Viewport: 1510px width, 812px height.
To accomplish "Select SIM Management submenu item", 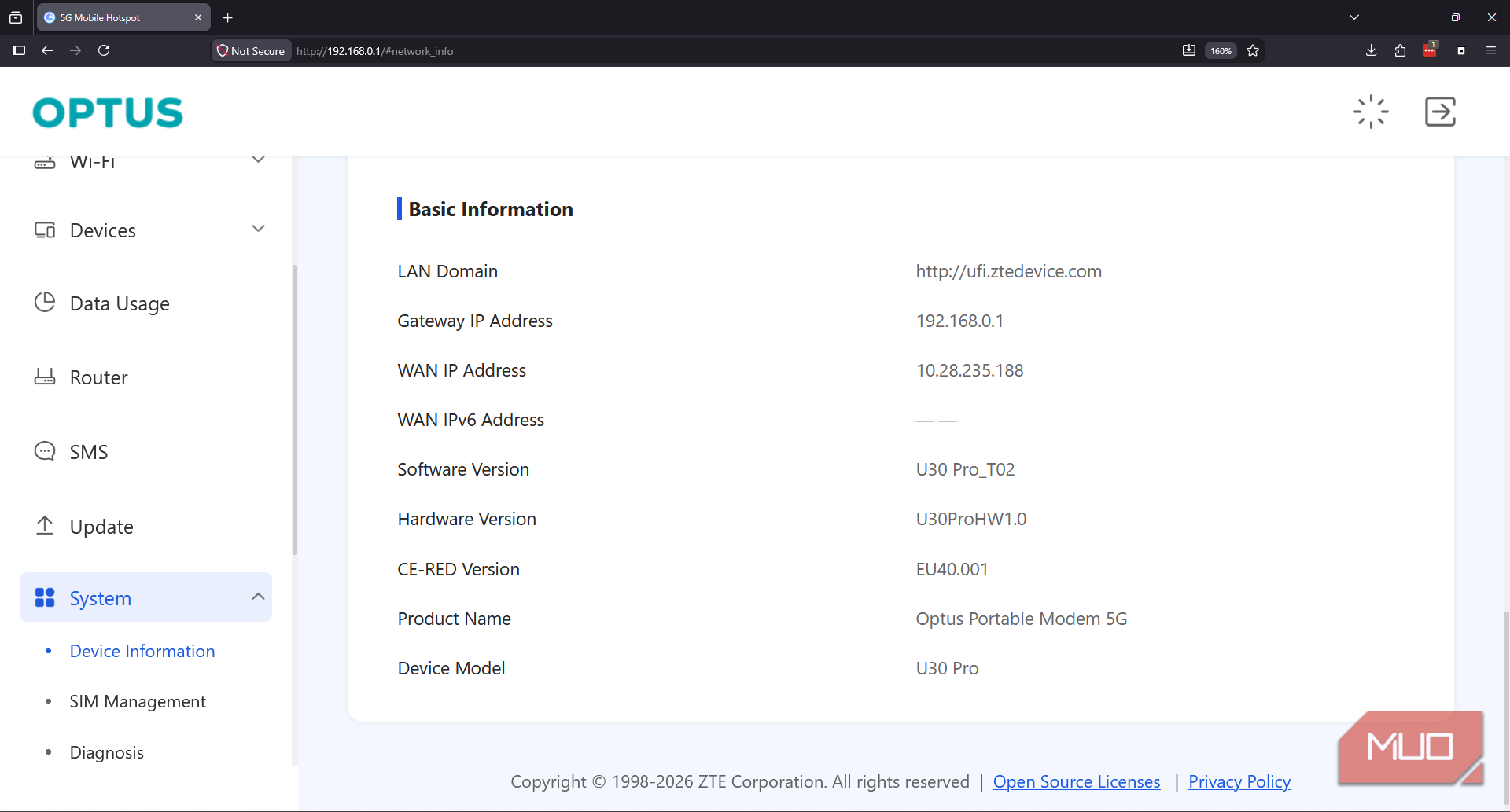I will [x=138, y=701].
